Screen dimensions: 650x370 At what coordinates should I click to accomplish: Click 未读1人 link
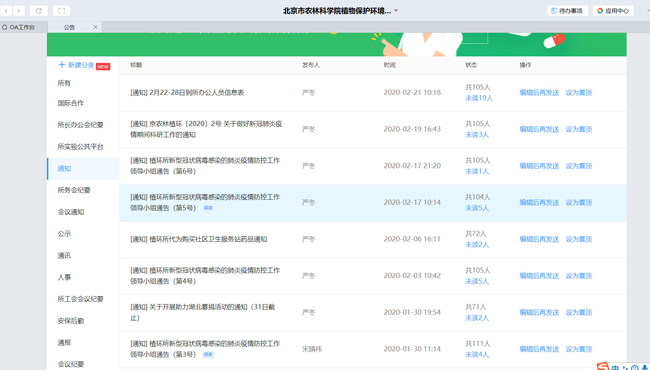pos(477,172)
